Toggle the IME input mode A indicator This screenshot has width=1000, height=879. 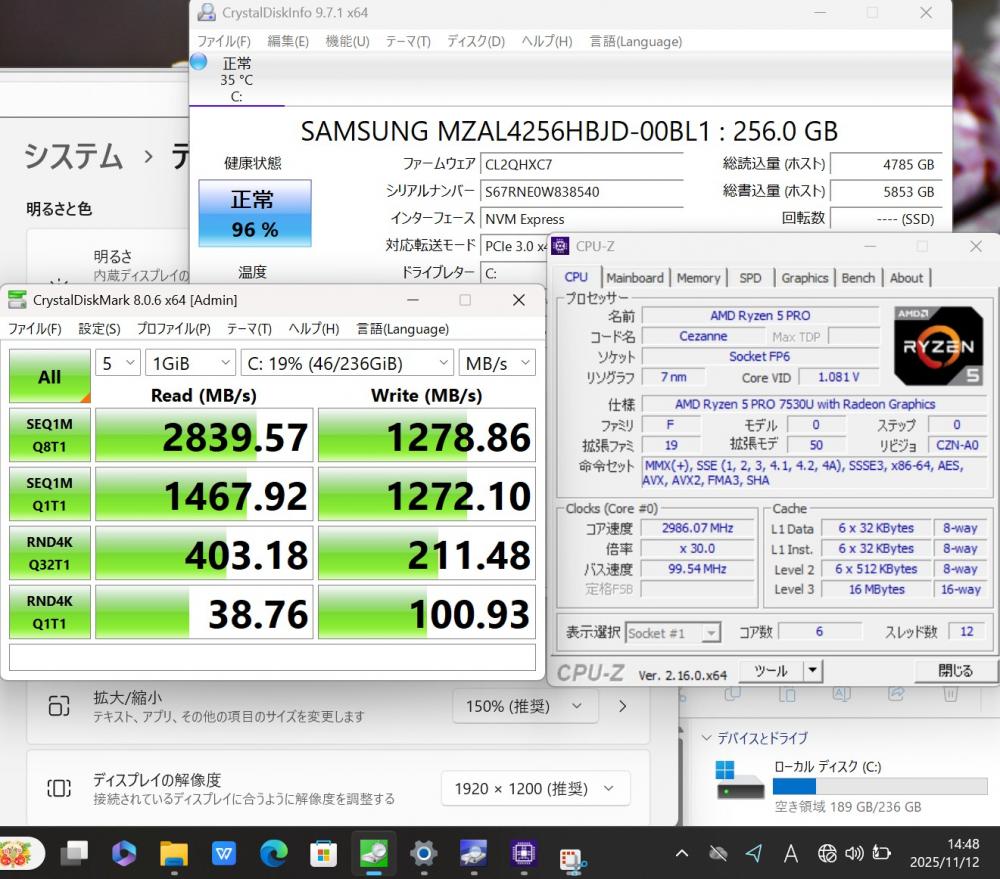tap(791, 853)
